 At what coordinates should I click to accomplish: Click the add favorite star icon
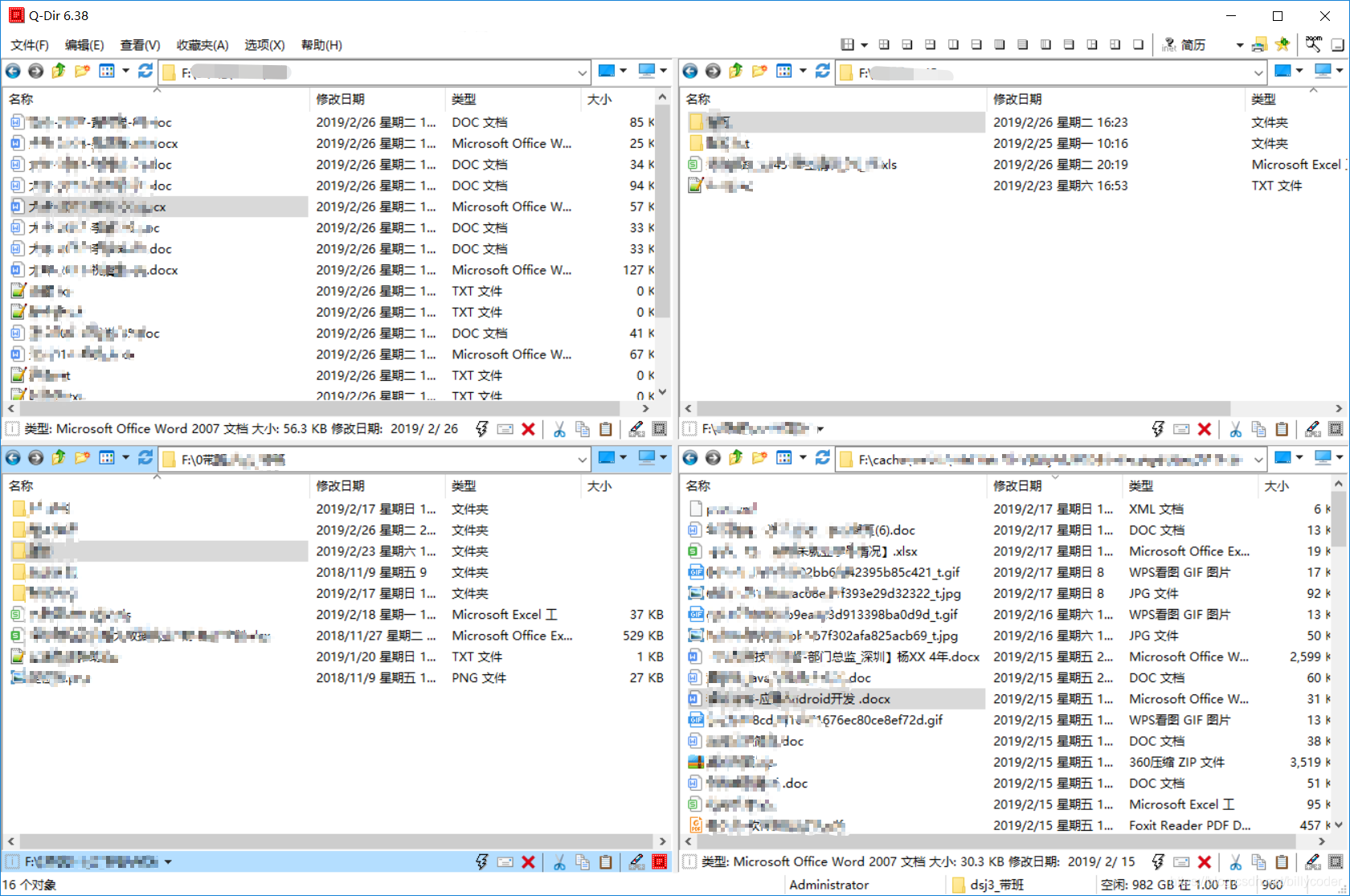tap(1282, 45)
